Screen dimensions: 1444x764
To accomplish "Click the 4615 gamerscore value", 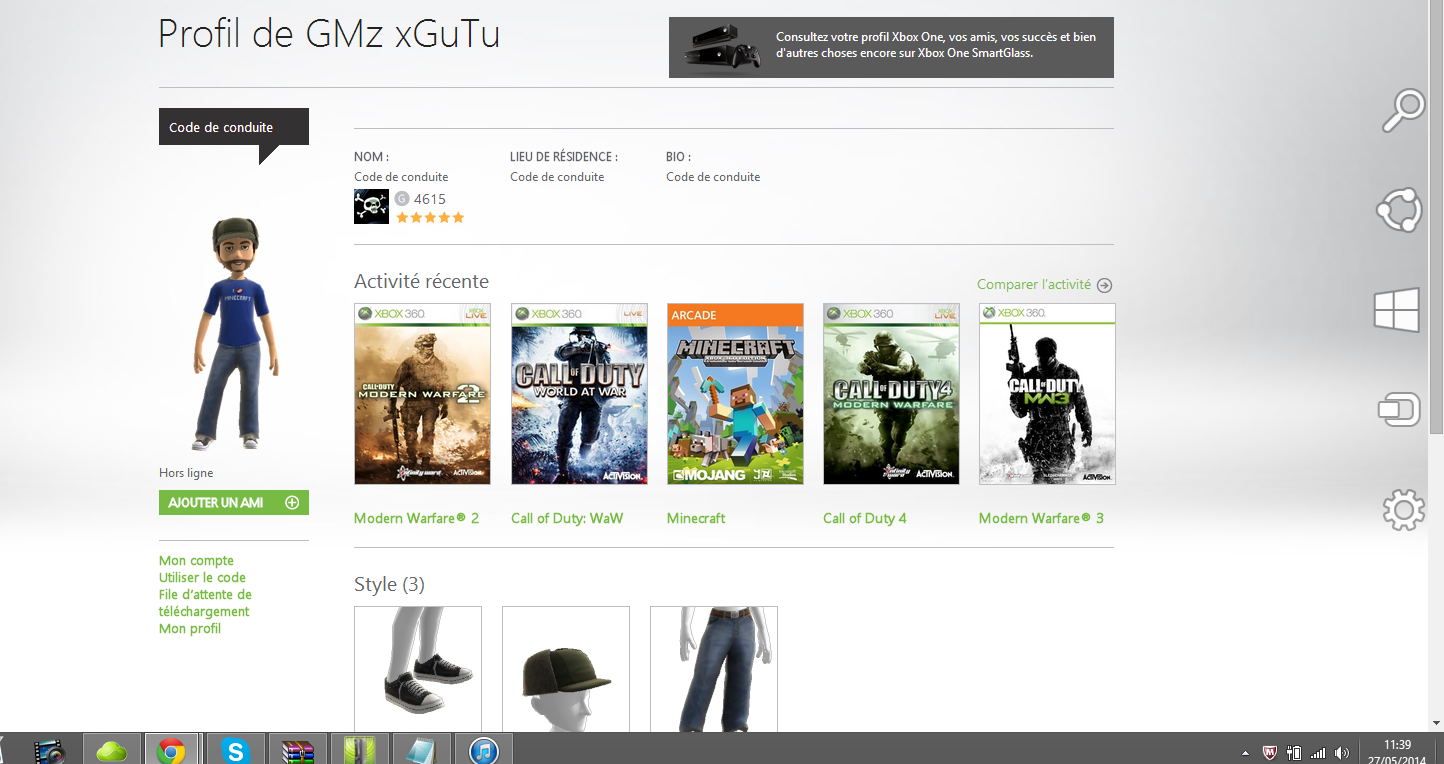I will click(430, 199).
